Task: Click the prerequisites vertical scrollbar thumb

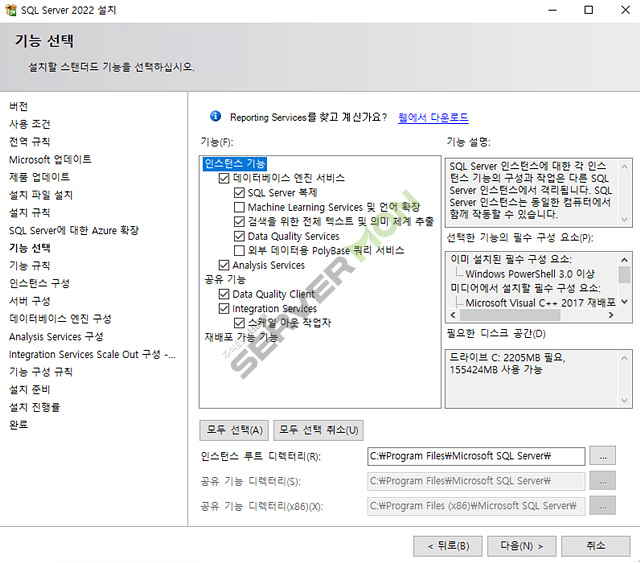Action: coord(624,274)
